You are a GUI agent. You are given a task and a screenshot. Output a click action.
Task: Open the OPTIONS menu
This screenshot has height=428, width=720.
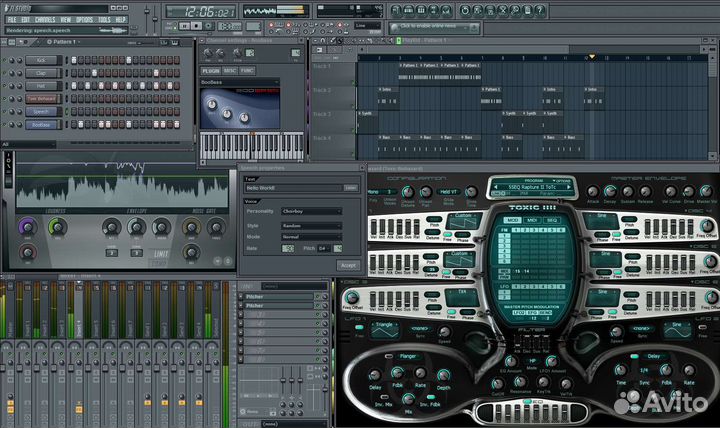pos(84,20)
